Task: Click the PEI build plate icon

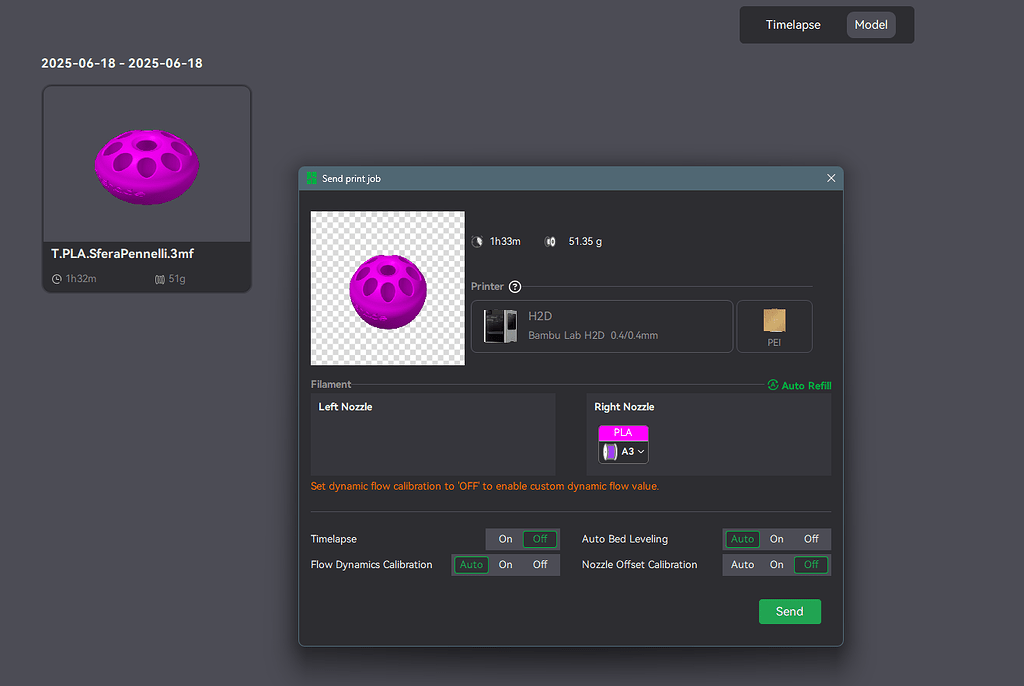Action: [775, 320]
